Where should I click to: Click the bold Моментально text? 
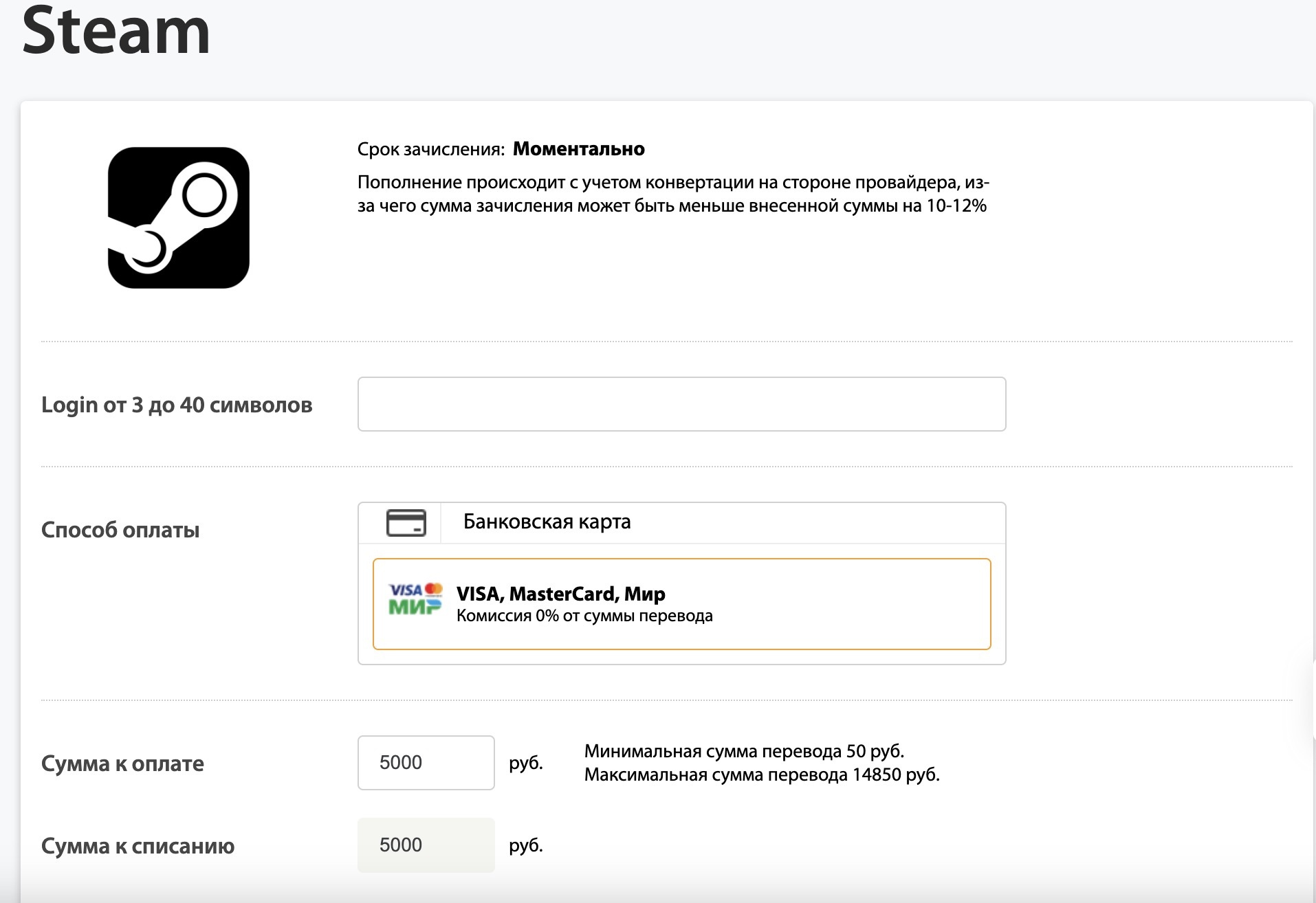[578, 149]
